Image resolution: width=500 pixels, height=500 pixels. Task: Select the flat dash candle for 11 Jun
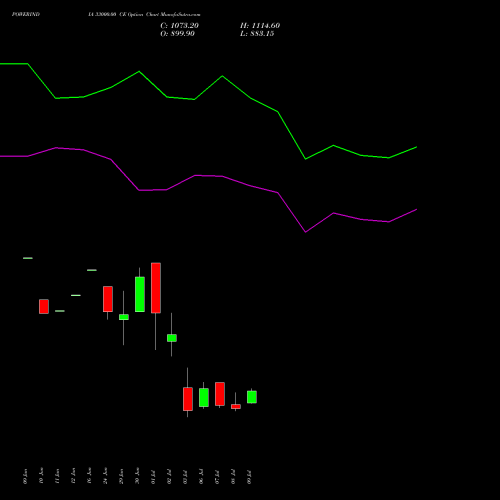coord(60,311)
